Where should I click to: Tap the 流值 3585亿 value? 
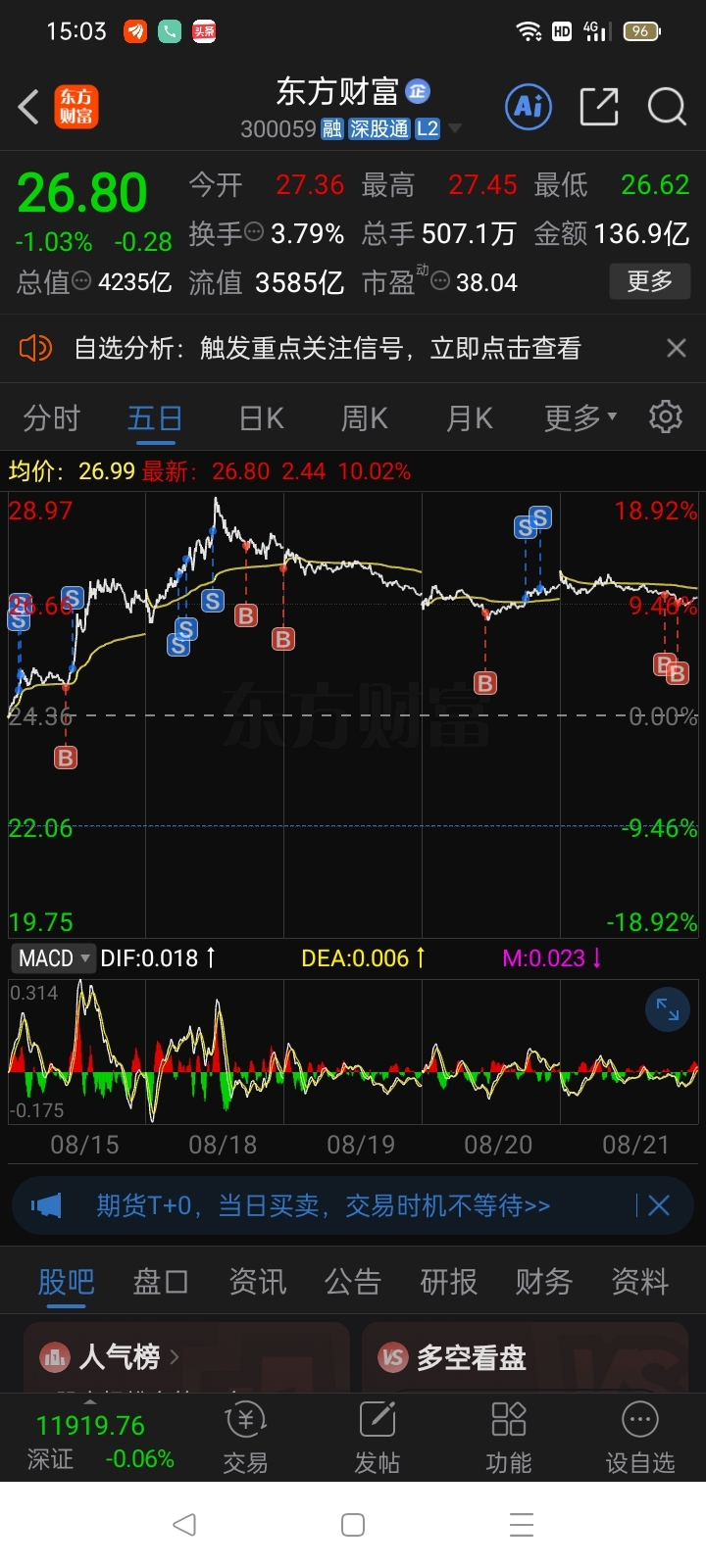tap(299, 282)
